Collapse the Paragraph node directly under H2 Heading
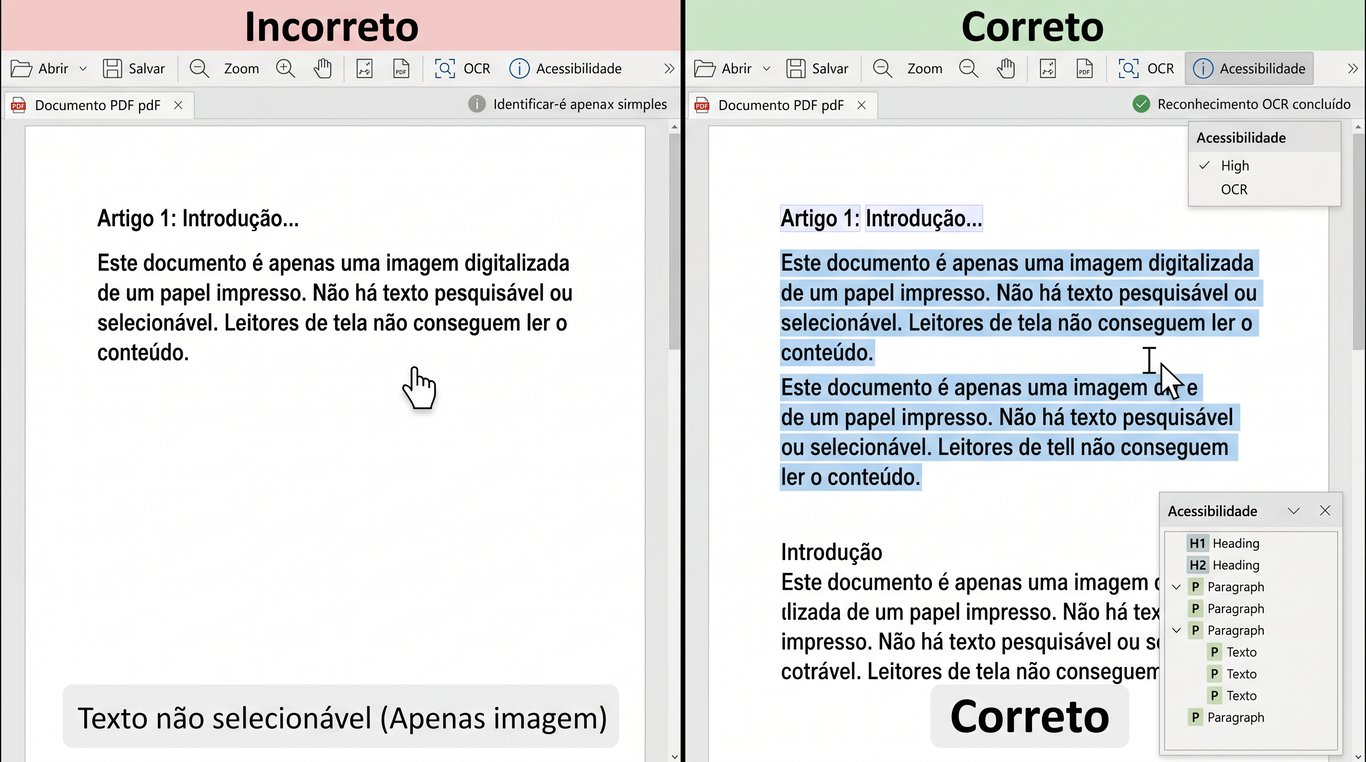The height and width of the screenshot is (762, 1366). coord(1177,587)
